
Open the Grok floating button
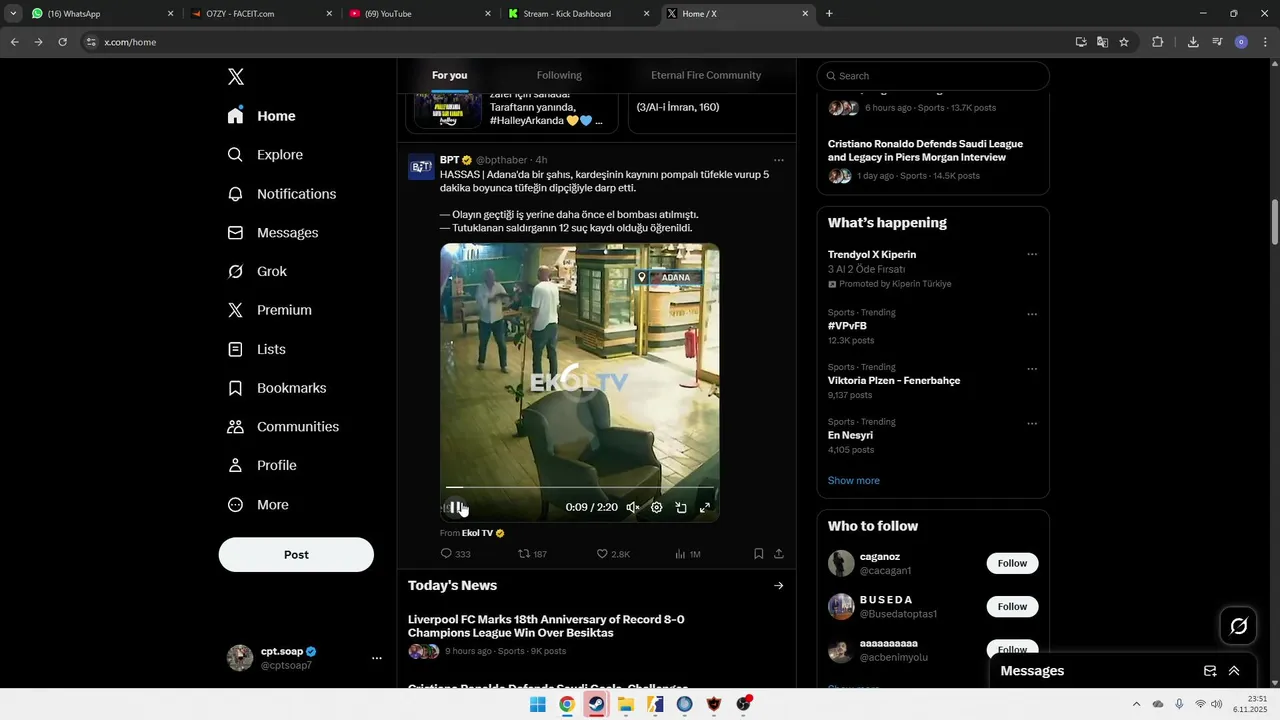pos(1239,626)
